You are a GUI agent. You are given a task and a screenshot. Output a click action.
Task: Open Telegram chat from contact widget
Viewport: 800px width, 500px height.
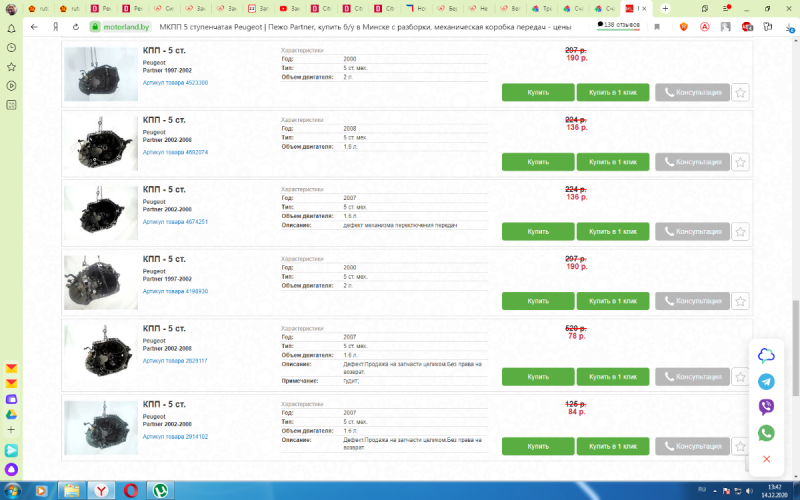[766, 381]
